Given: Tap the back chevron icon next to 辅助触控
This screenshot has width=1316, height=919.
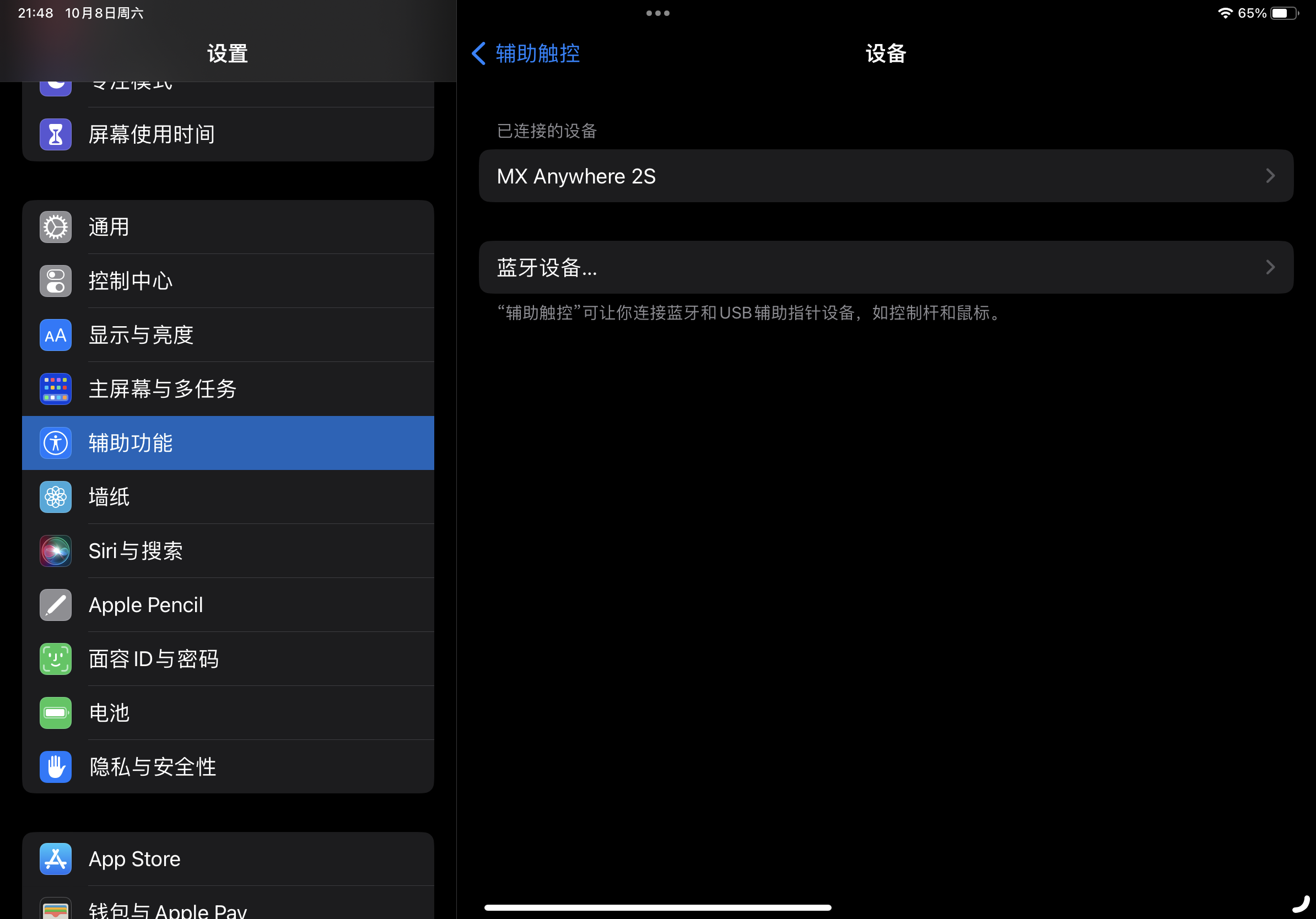Looking at the screenshot, I should (x=479, y=53).
